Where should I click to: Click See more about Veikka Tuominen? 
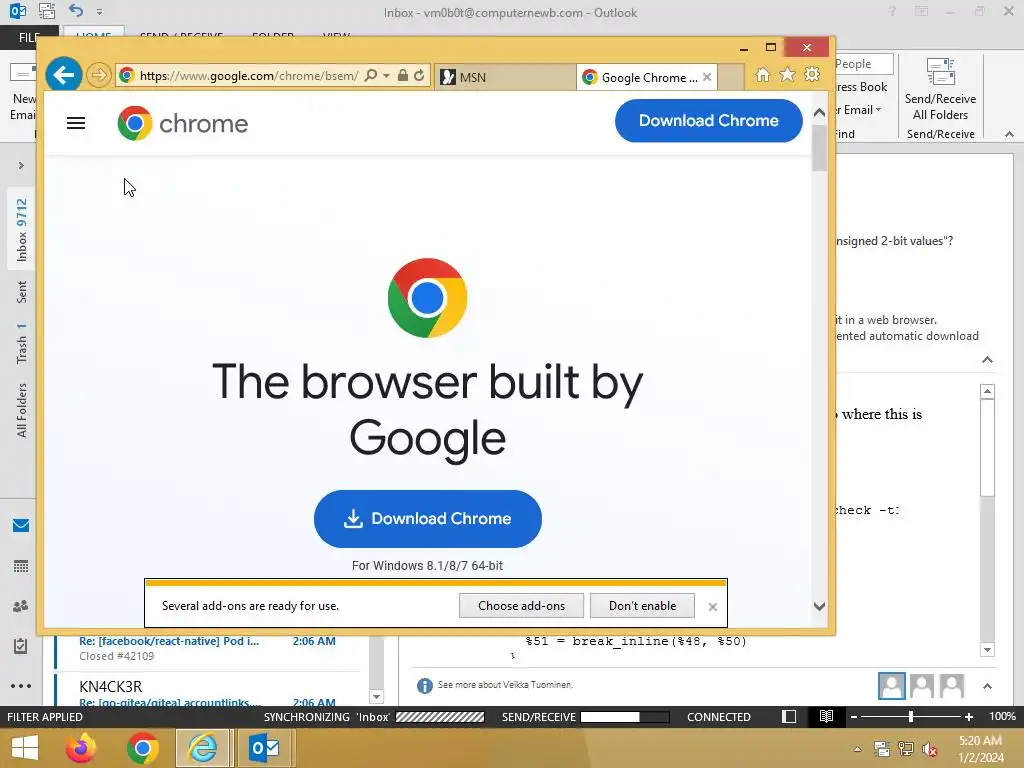tap(505, 685)
